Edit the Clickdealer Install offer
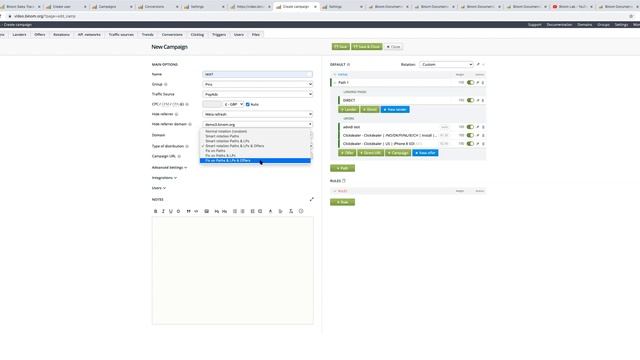640x360 pixels. pos(478,135)
